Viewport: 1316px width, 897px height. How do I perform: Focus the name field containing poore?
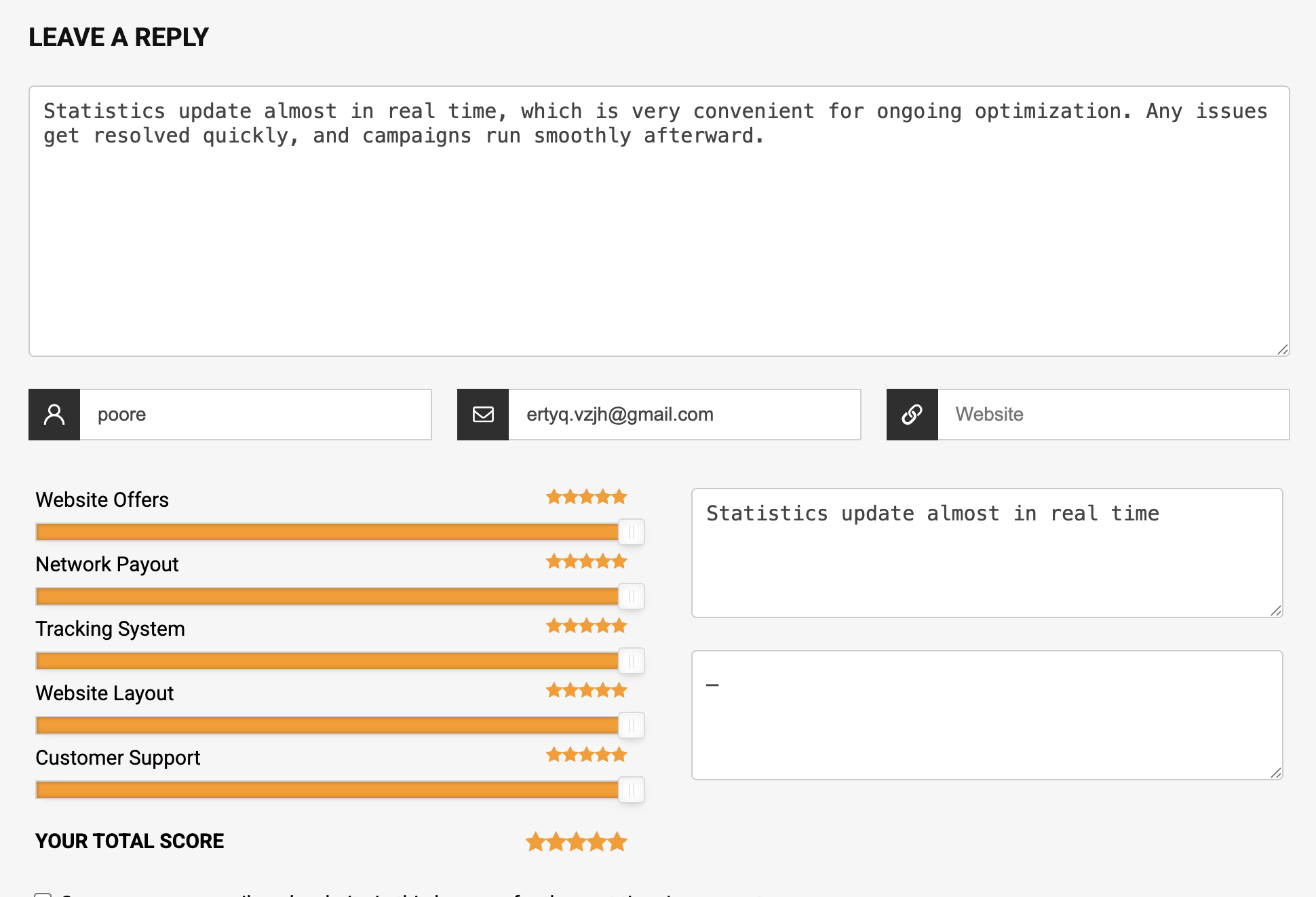pos(255,415)
